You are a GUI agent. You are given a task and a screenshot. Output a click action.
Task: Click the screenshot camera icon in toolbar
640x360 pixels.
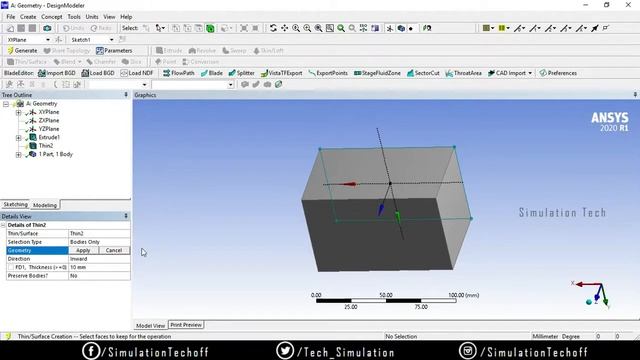click(x=47, y=28)
